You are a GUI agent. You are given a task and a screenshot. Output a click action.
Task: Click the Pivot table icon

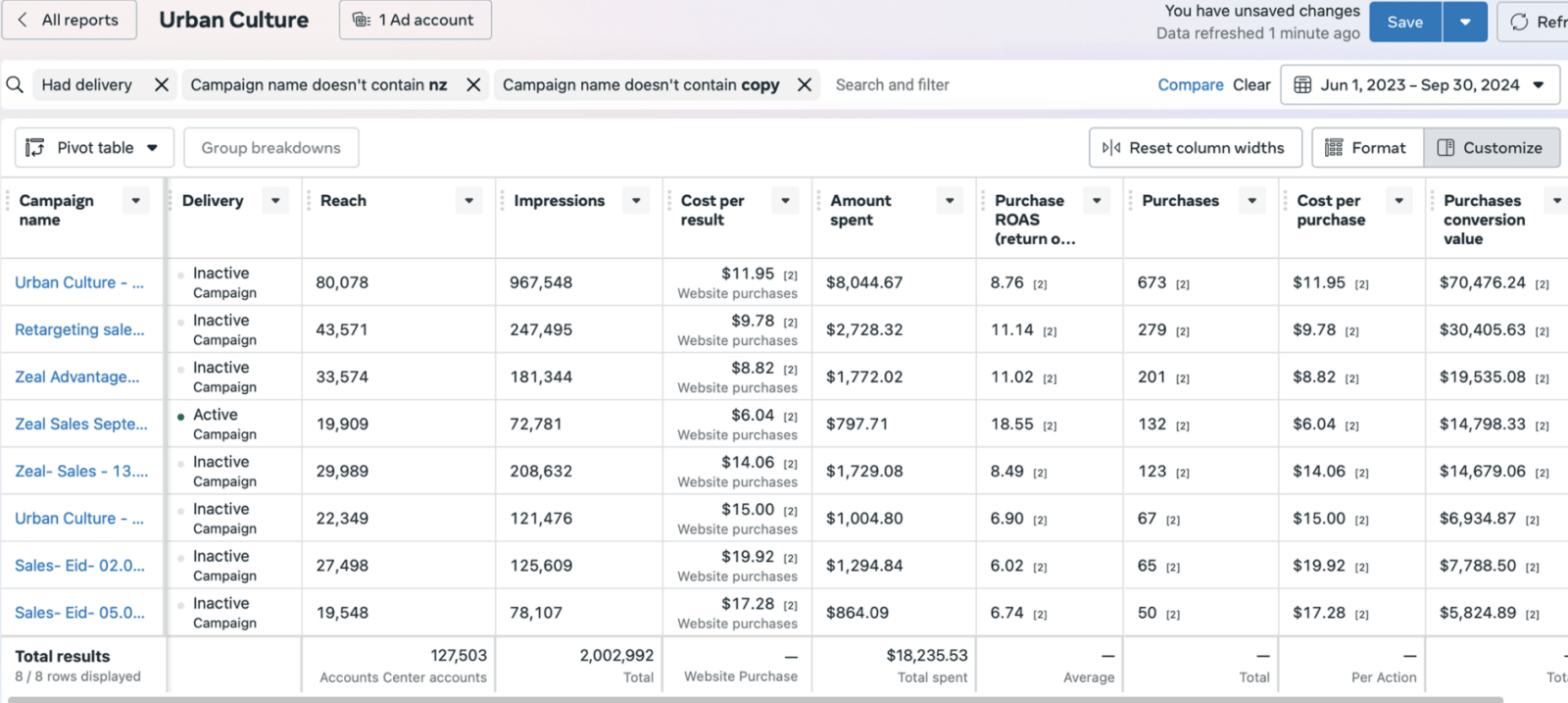click(x=35, y=148)
